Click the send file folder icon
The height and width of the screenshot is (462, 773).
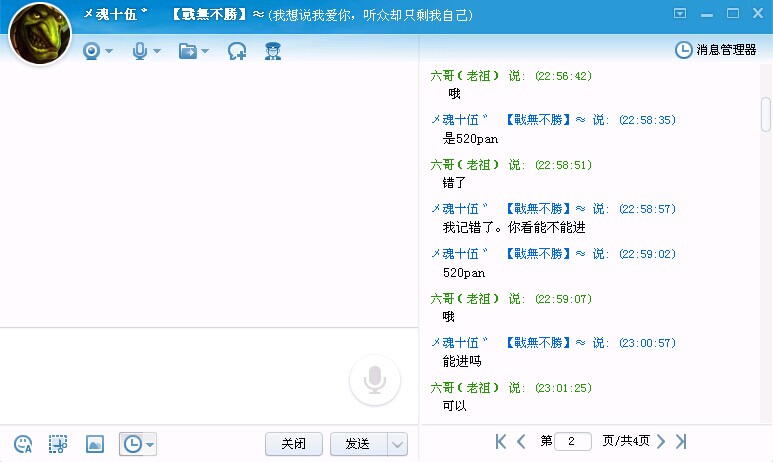pos(187,51)
